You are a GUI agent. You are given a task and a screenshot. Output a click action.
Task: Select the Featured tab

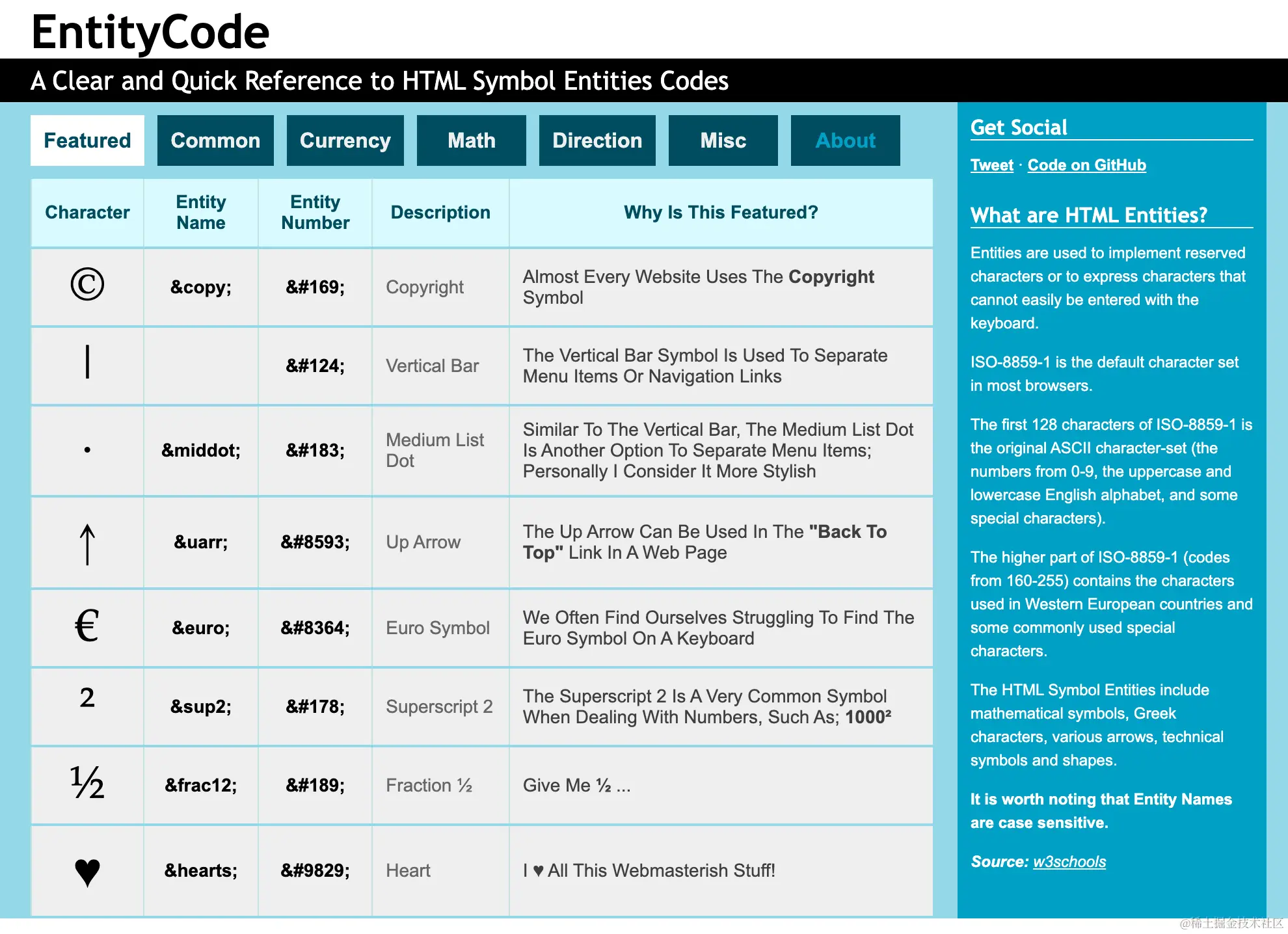tap(87, 140)
